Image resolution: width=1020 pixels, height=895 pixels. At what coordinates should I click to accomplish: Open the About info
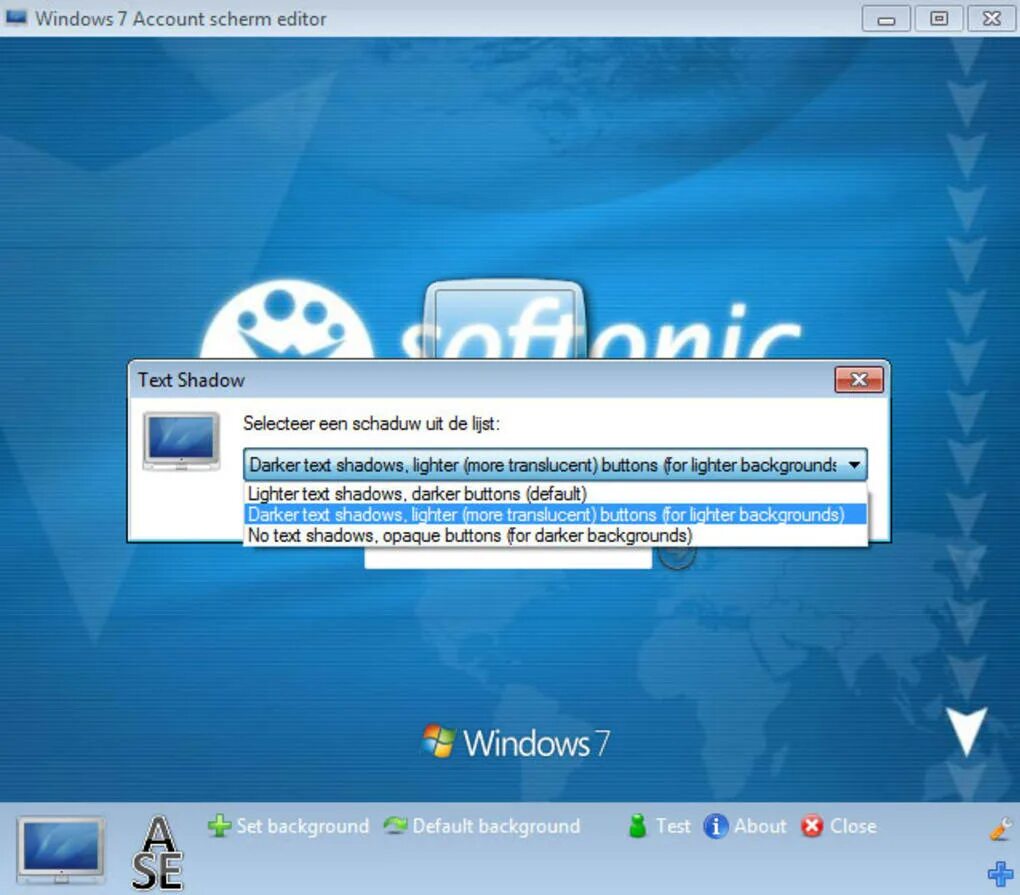(745, 826)
